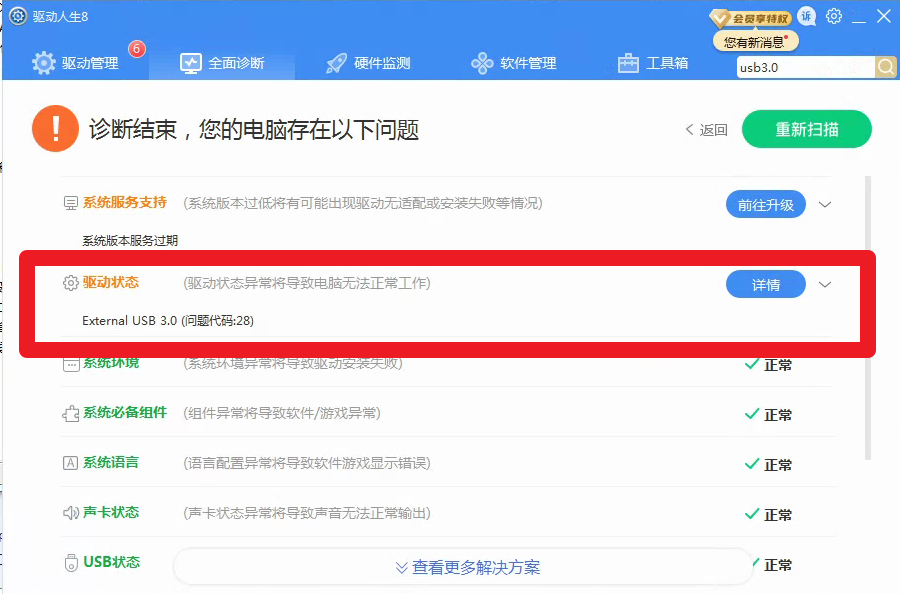Click 正常 status for 系统必备组件
The height and width of the screenshot is (594, 900).
[x=769, y=414]
